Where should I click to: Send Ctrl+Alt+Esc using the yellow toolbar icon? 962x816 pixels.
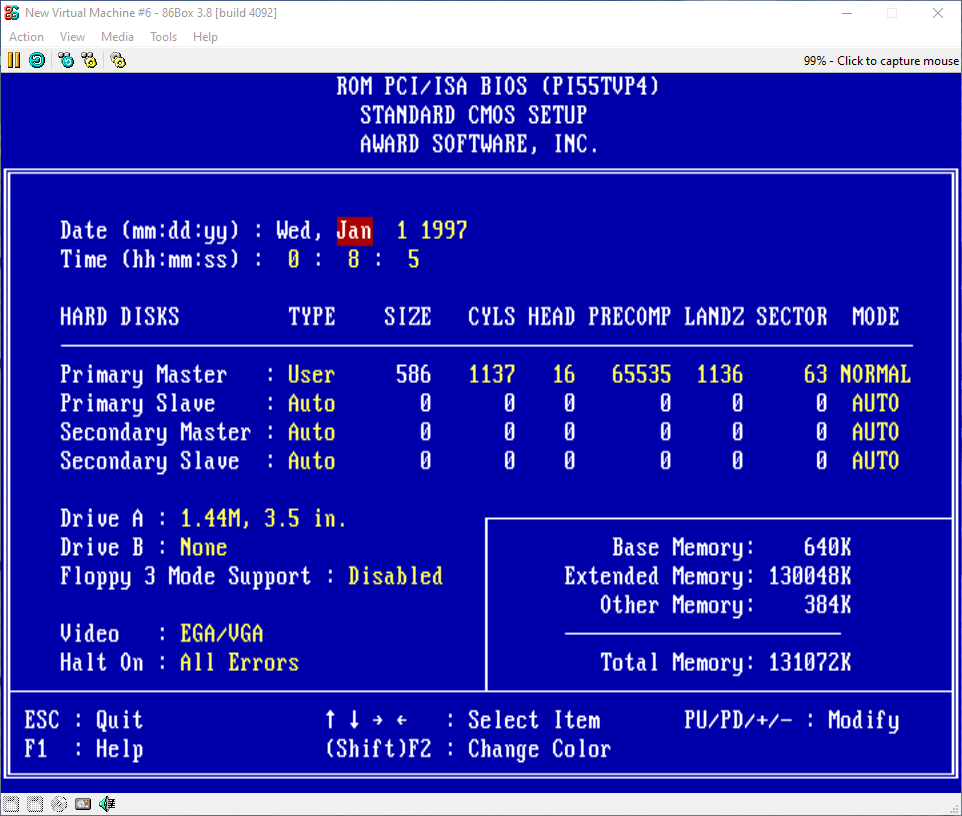point(90,60)
